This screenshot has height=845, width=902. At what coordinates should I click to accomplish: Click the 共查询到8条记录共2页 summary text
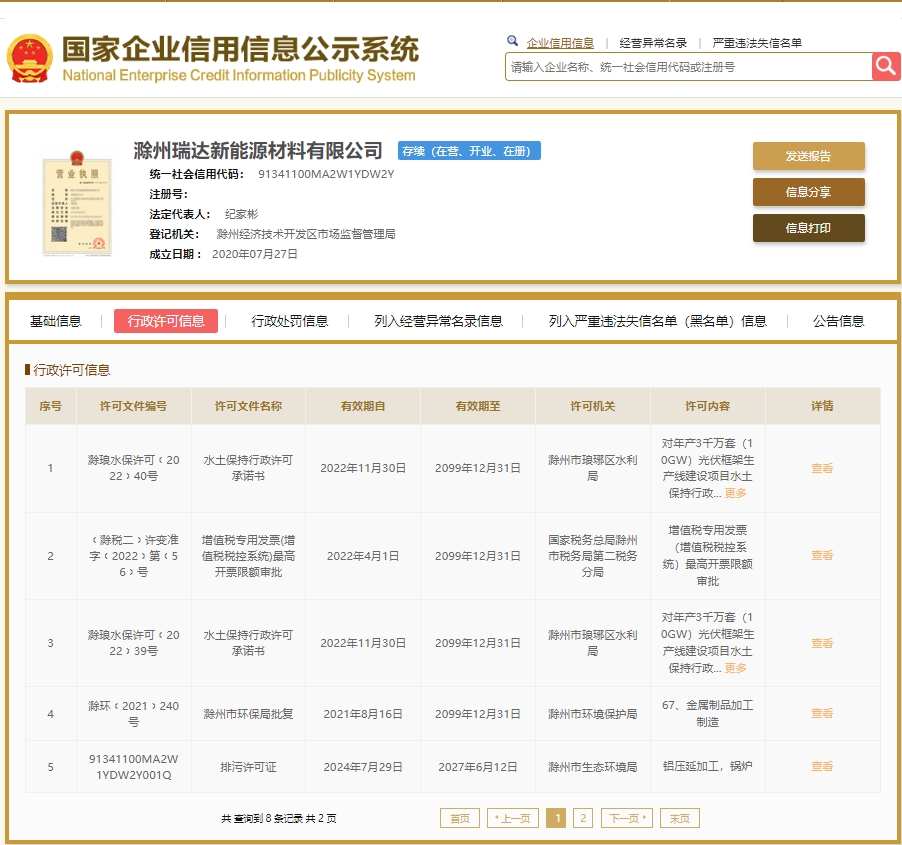pos(279,819)
